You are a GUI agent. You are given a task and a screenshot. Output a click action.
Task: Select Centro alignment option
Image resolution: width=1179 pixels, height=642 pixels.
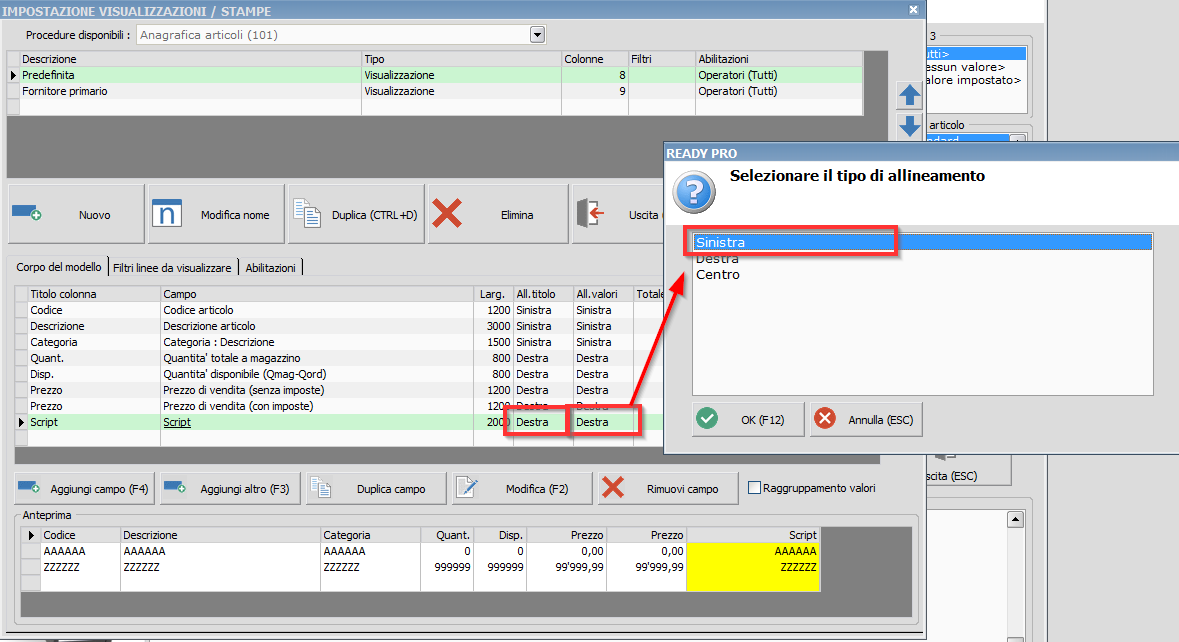(923, 274)
